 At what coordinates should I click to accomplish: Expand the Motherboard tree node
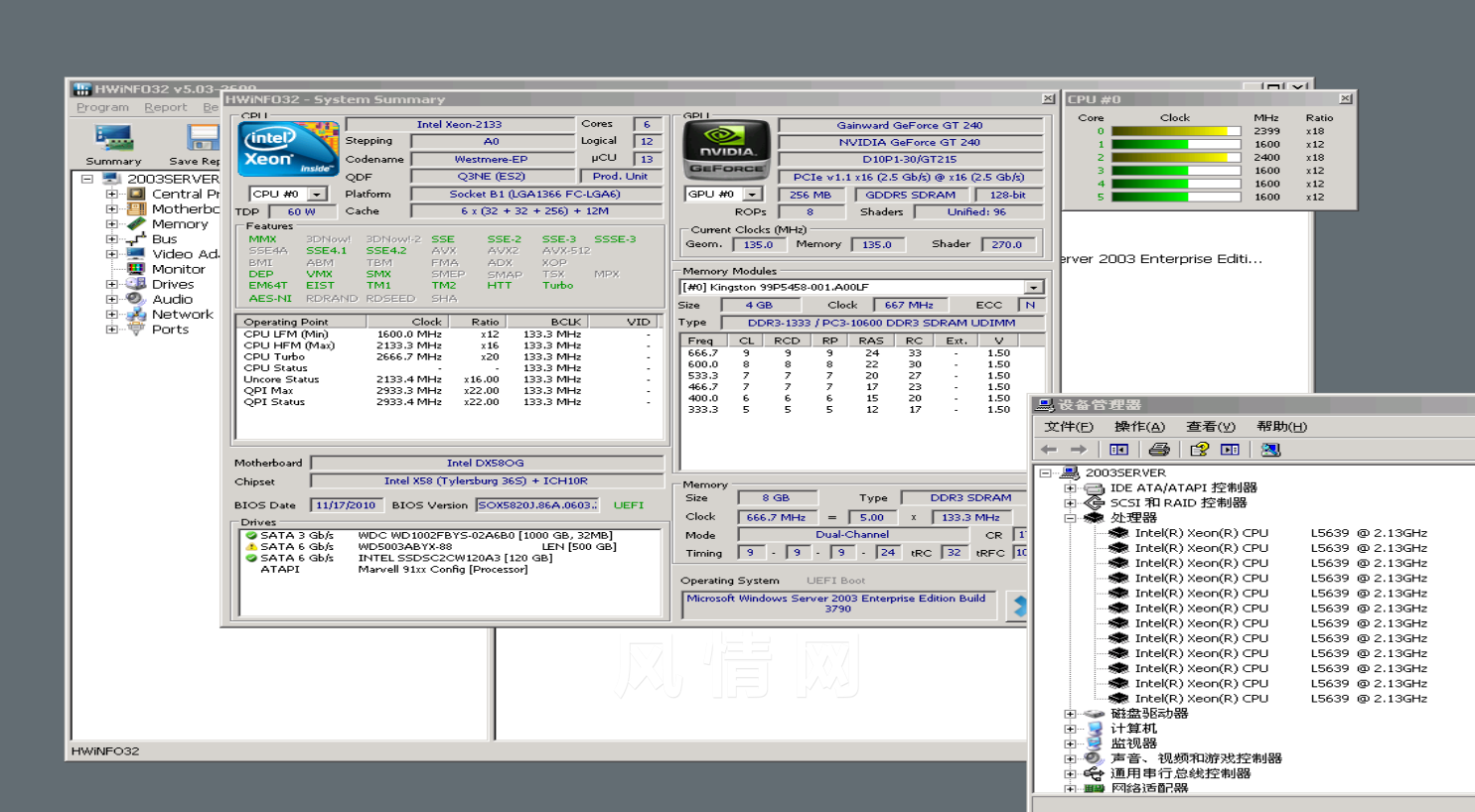pos(111,209)
